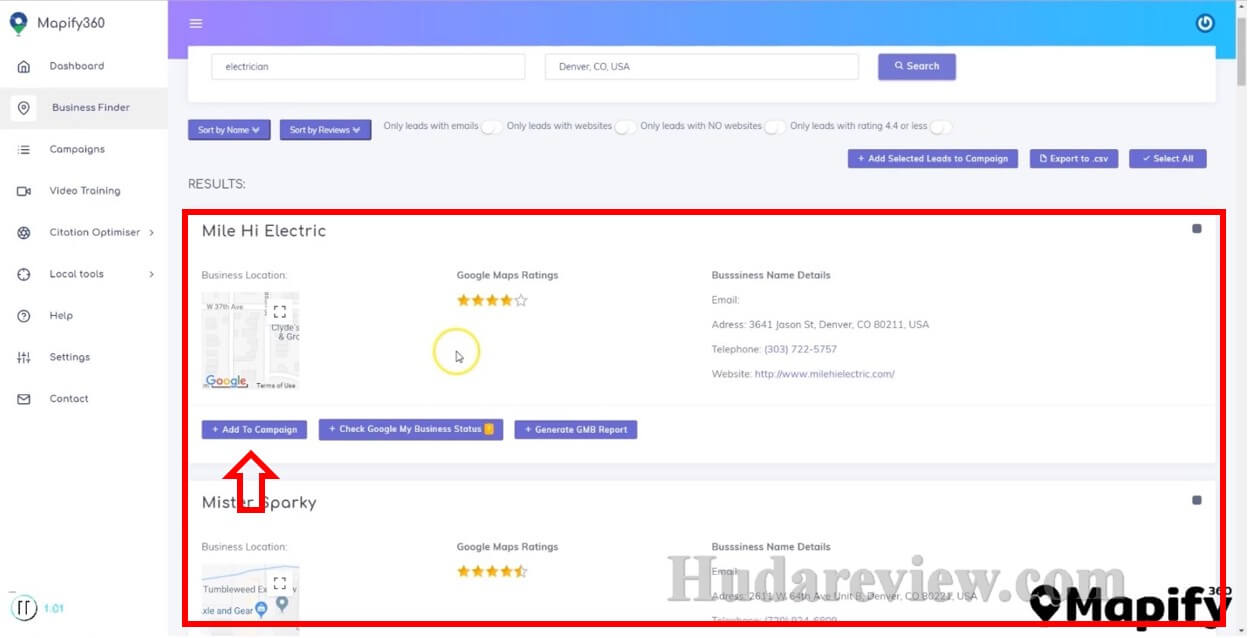Image resolution: width=1249 pixels, height=638 pixels.
Task: Click the power logout icon
Action: [x=1205, y=23]
